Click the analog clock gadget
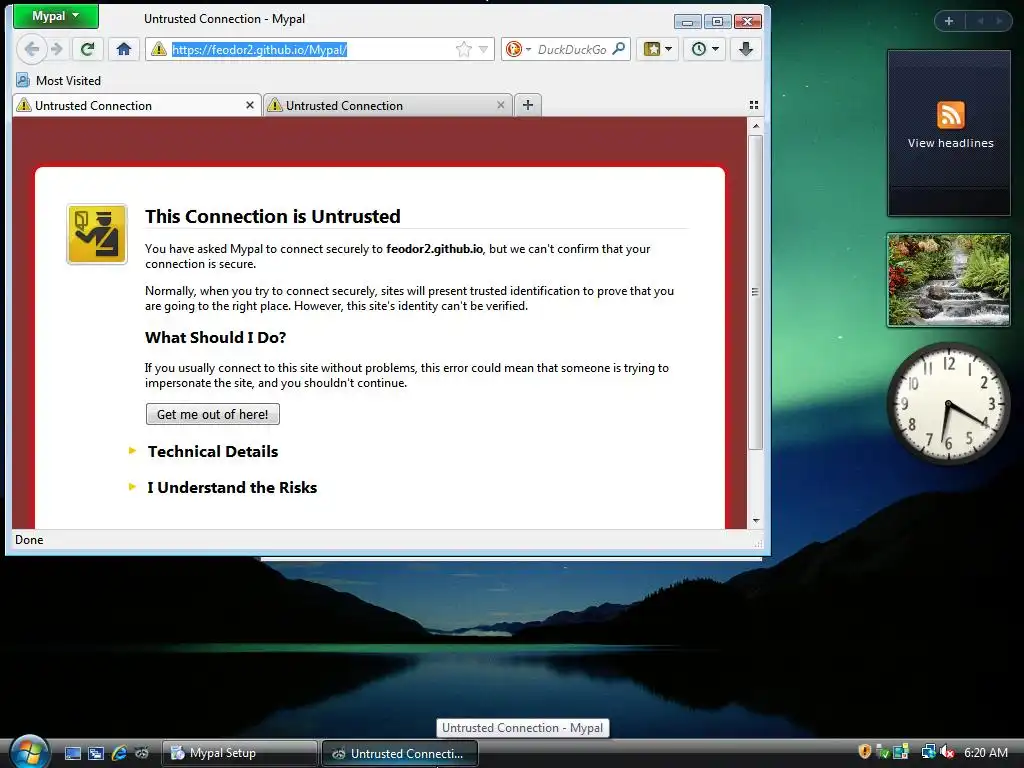Image resolution: width=1024 pixels, height=768 pixels. coord(948,404)
